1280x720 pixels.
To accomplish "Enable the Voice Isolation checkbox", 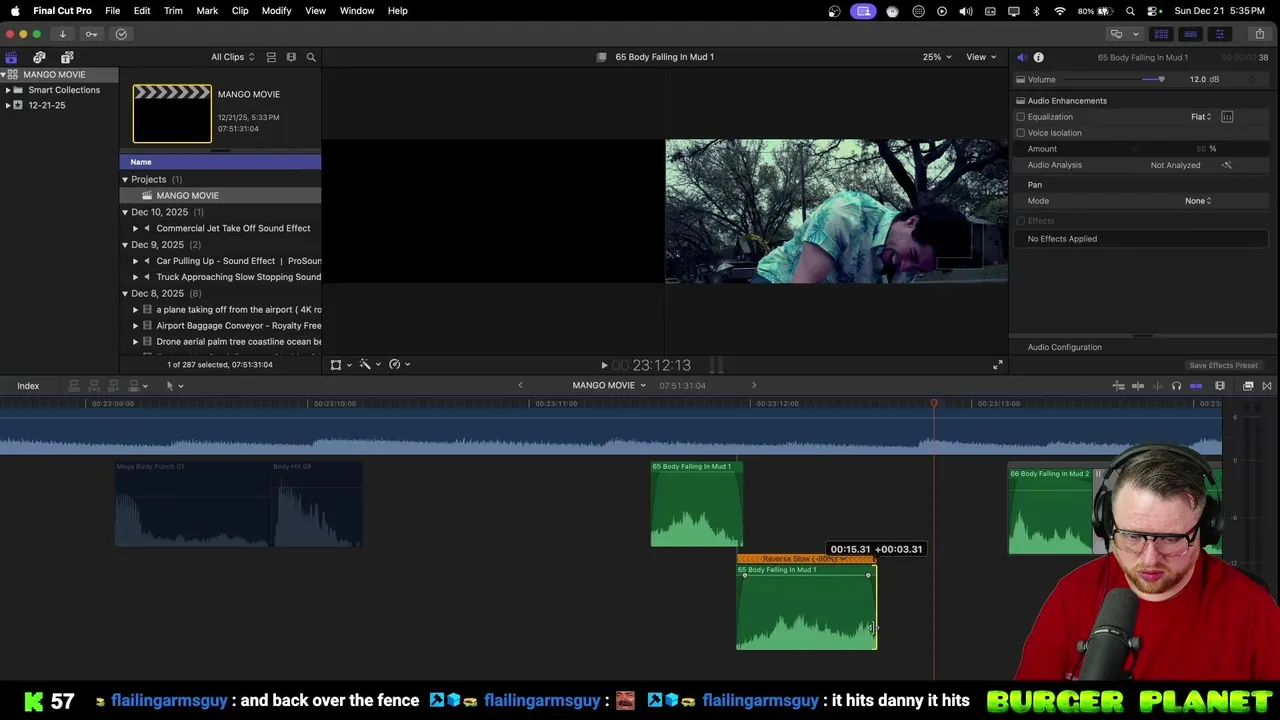I will pyautogui.click(x=1021, y=133).
